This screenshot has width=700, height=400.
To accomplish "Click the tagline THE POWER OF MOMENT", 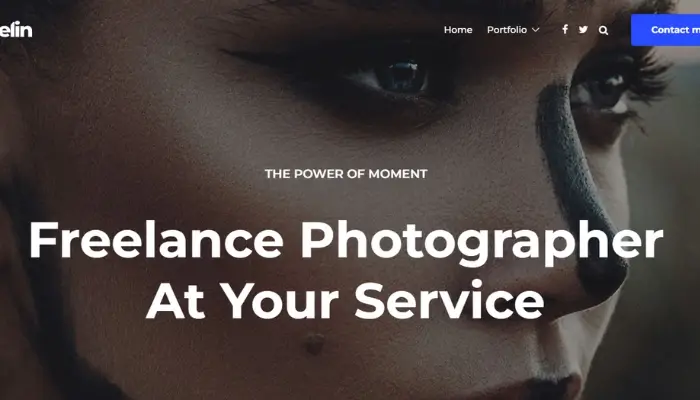I will click(346, 174).
